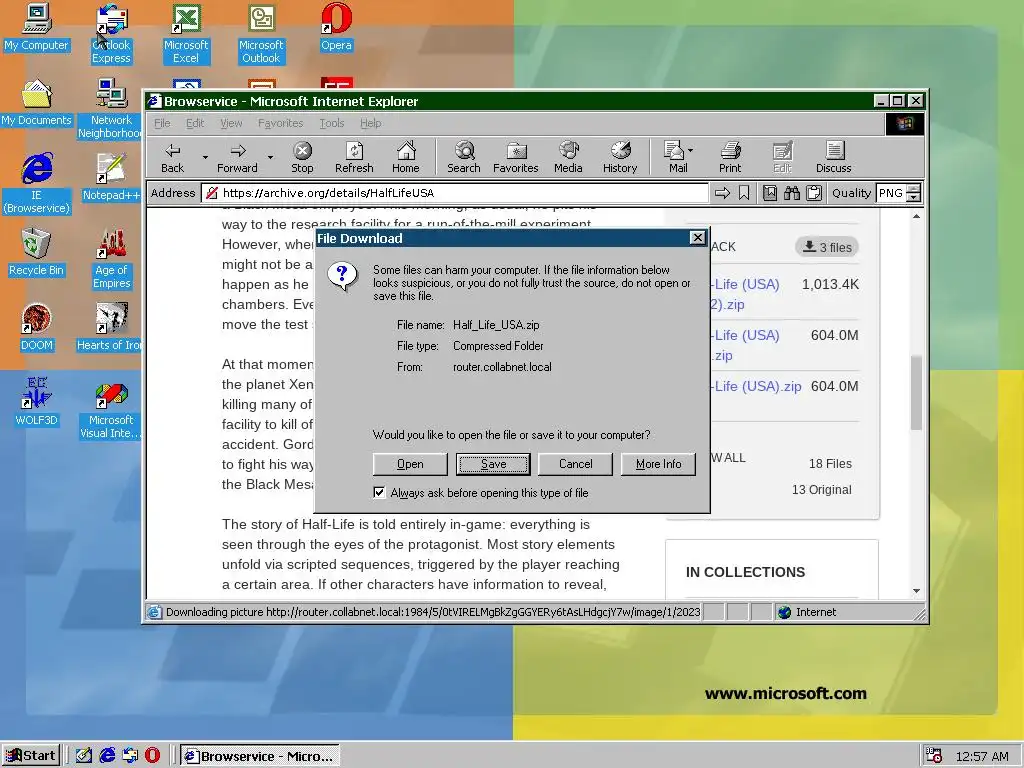
Task: Click the Internet zone status indicator
Action: click(x=807, y=612)
